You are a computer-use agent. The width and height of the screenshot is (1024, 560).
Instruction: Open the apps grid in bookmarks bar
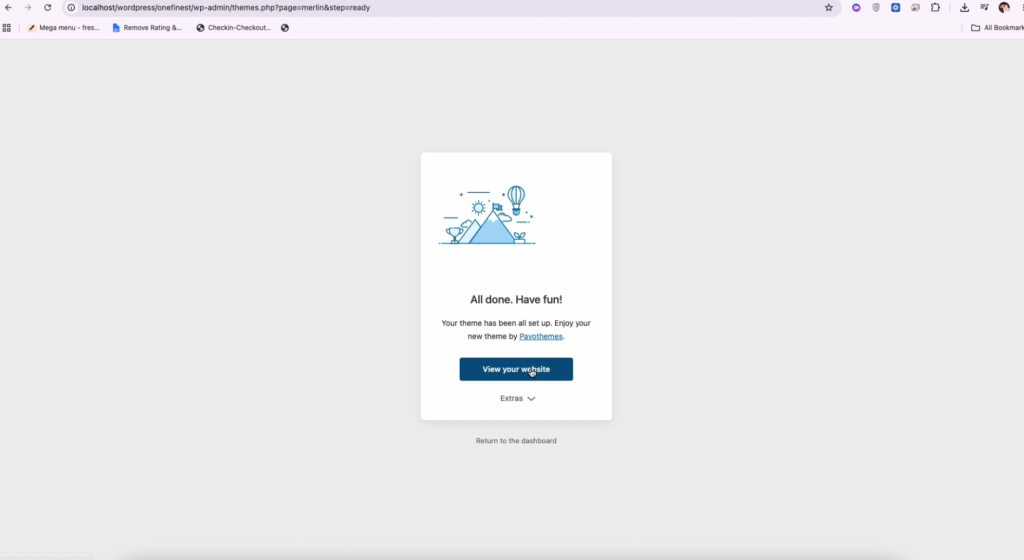click(7, 28)
